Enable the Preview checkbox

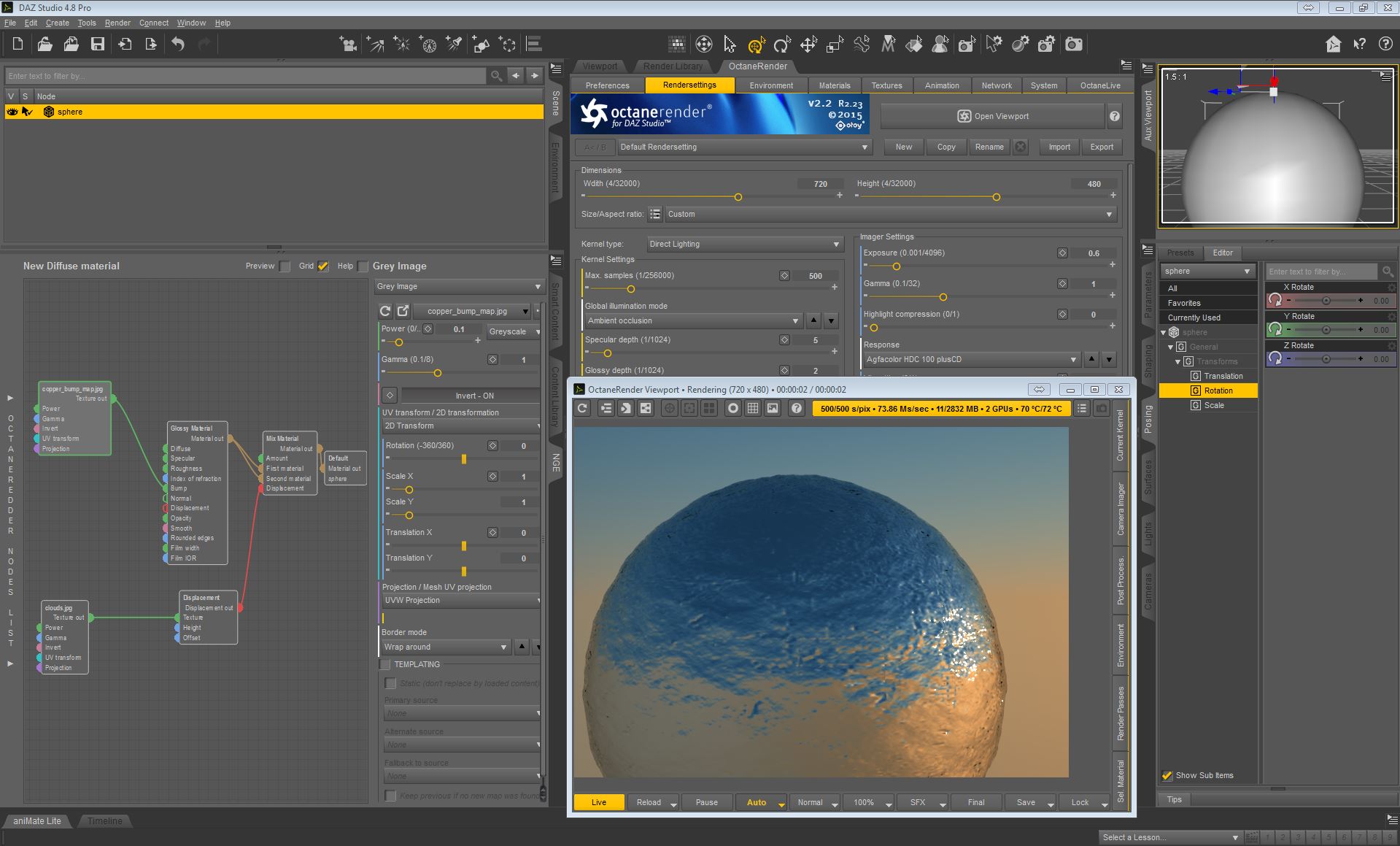pos(285,266)
